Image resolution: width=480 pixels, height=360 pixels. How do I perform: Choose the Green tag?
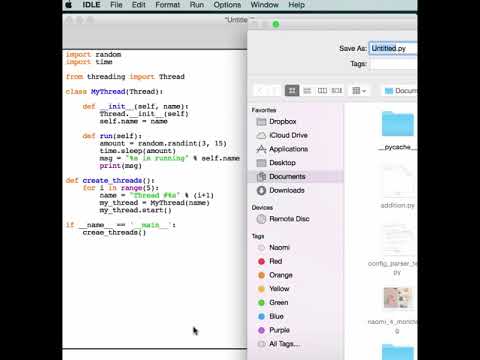click(279, 303)
